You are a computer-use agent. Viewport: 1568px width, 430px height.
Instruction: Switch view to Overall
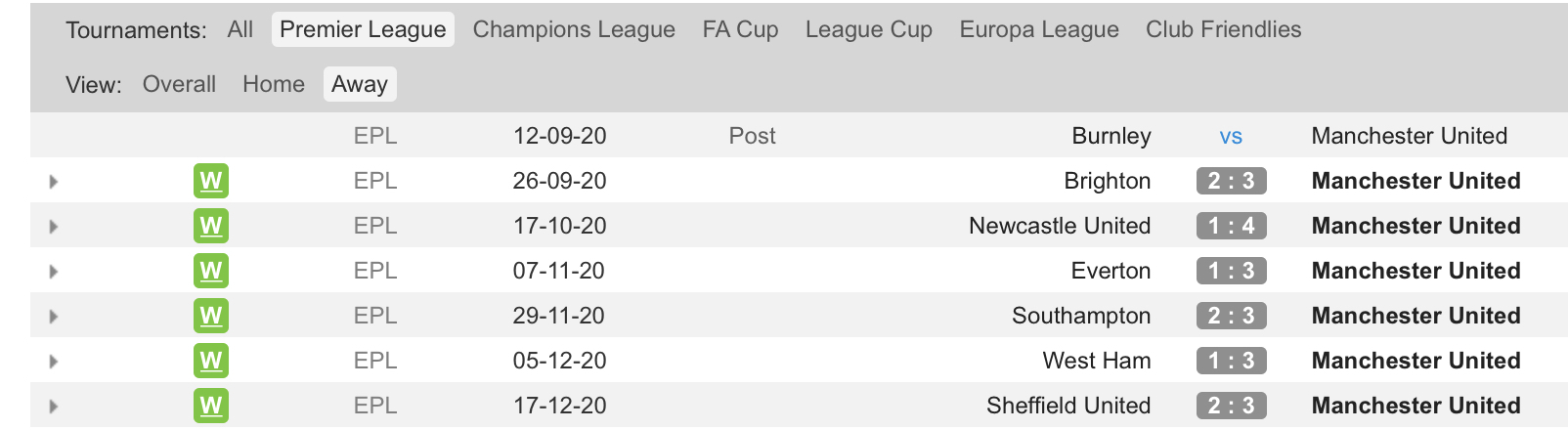(x=179, y=84)
